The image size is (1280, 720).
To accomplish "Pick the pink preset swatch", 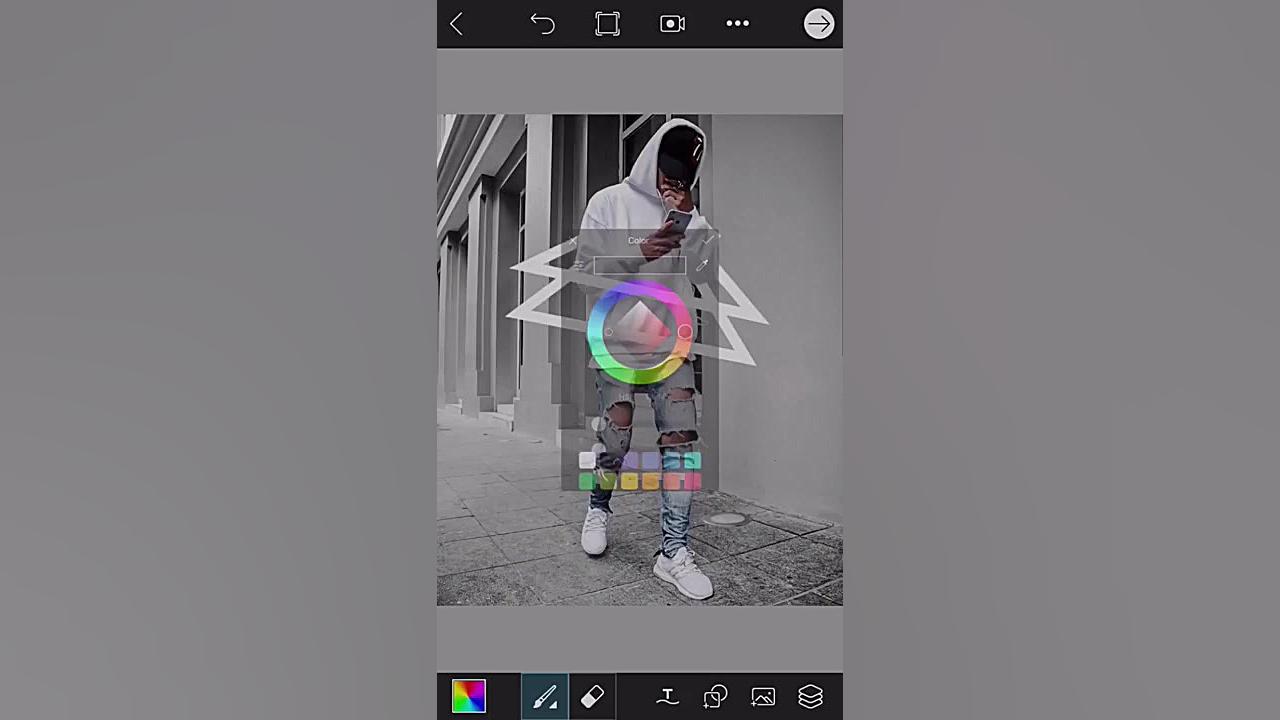I will coord(692,482).
